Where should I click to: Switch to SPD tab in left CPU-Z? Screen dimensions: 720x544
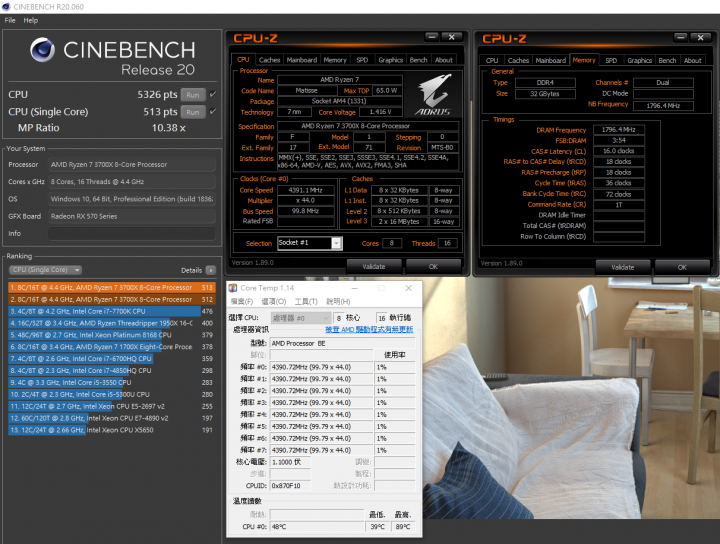click(x=362, y=60)
